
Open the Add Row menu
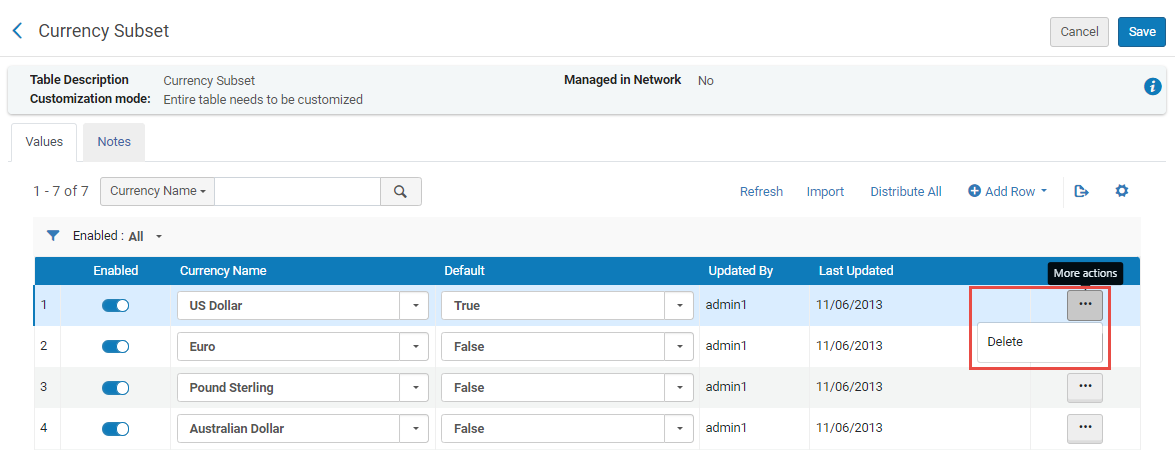pyautogui.click(x=1008, y=192)
